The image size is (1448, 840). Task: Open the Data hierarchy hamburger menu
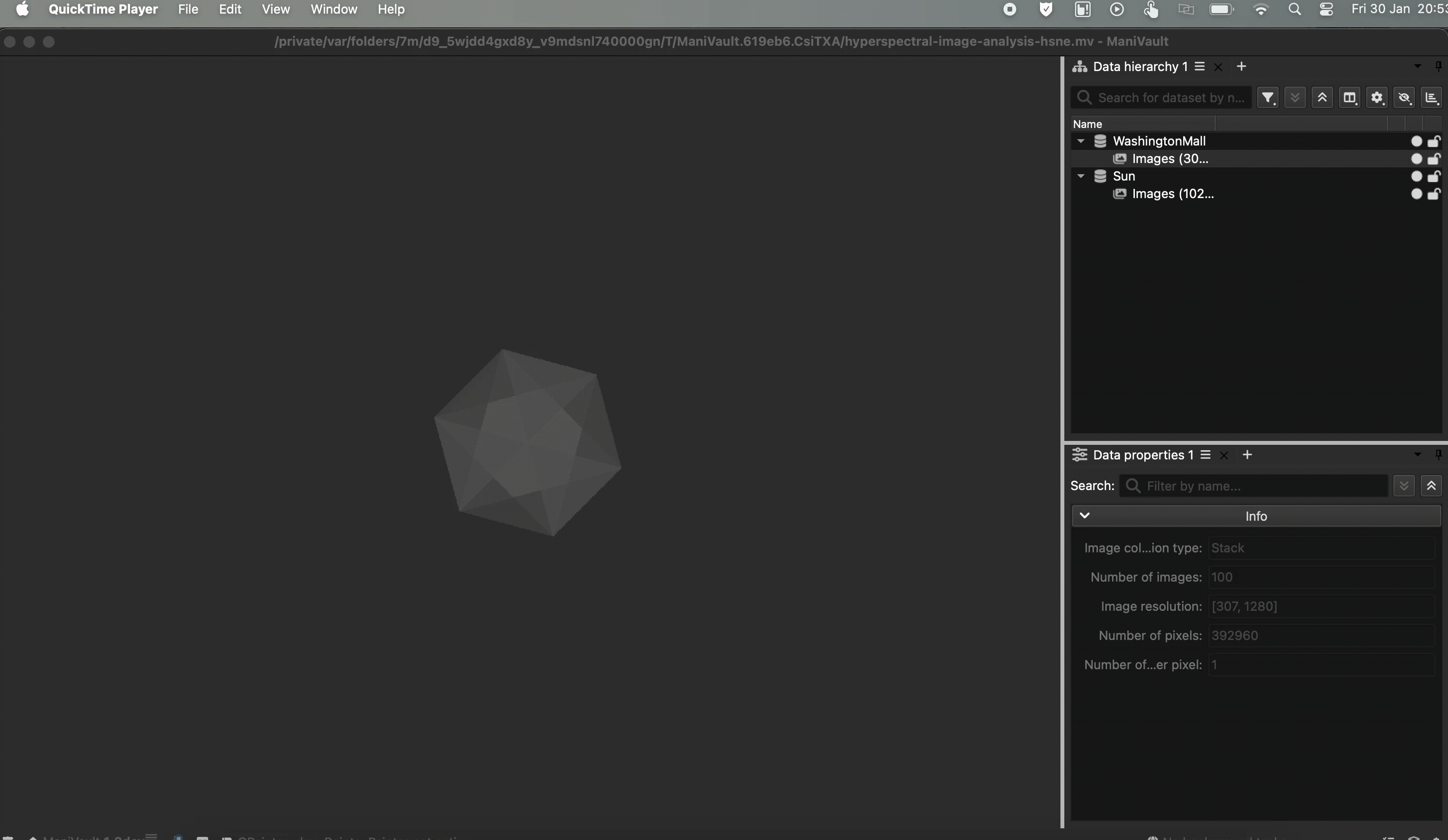[1200, 66]
